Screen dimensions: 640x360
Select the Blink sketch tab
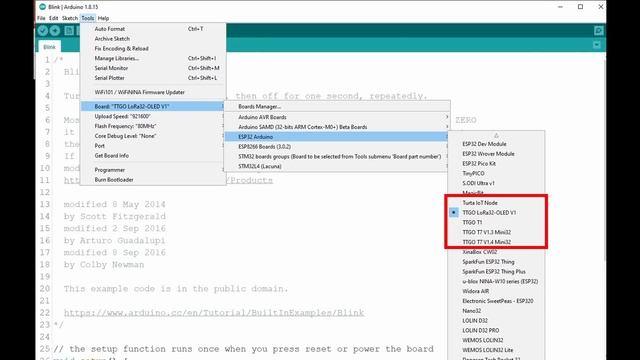pyautogui.click(x=49, y=47)
